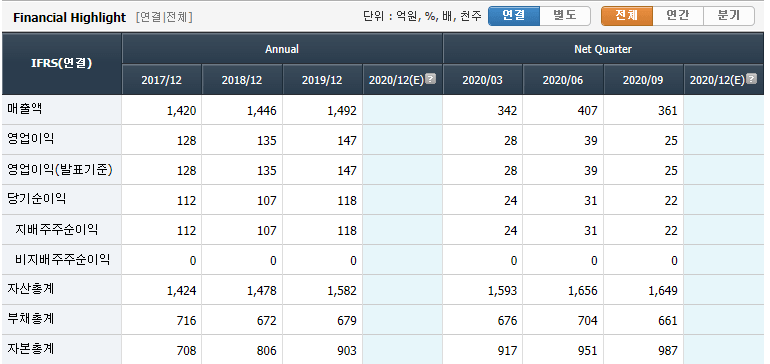Click the 2020/09 column header
Image resolution: width=770 pixels, height=364 pixels.
(x=643, y=80)
